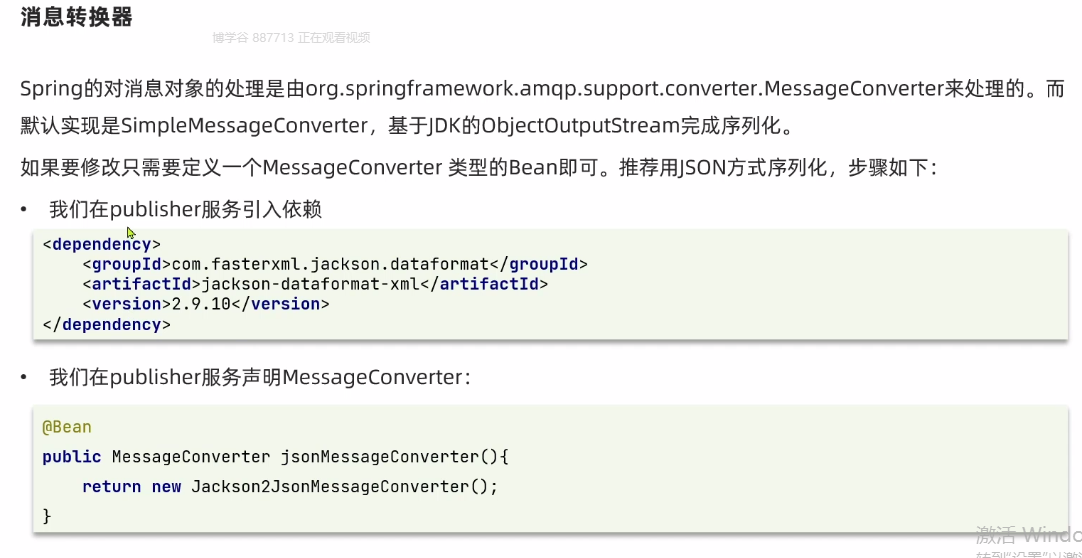Viewport: 1082px width, 558px height.
Task: Click the closing dependency tag
Action: pyautogui.click(x=106, y=324)
